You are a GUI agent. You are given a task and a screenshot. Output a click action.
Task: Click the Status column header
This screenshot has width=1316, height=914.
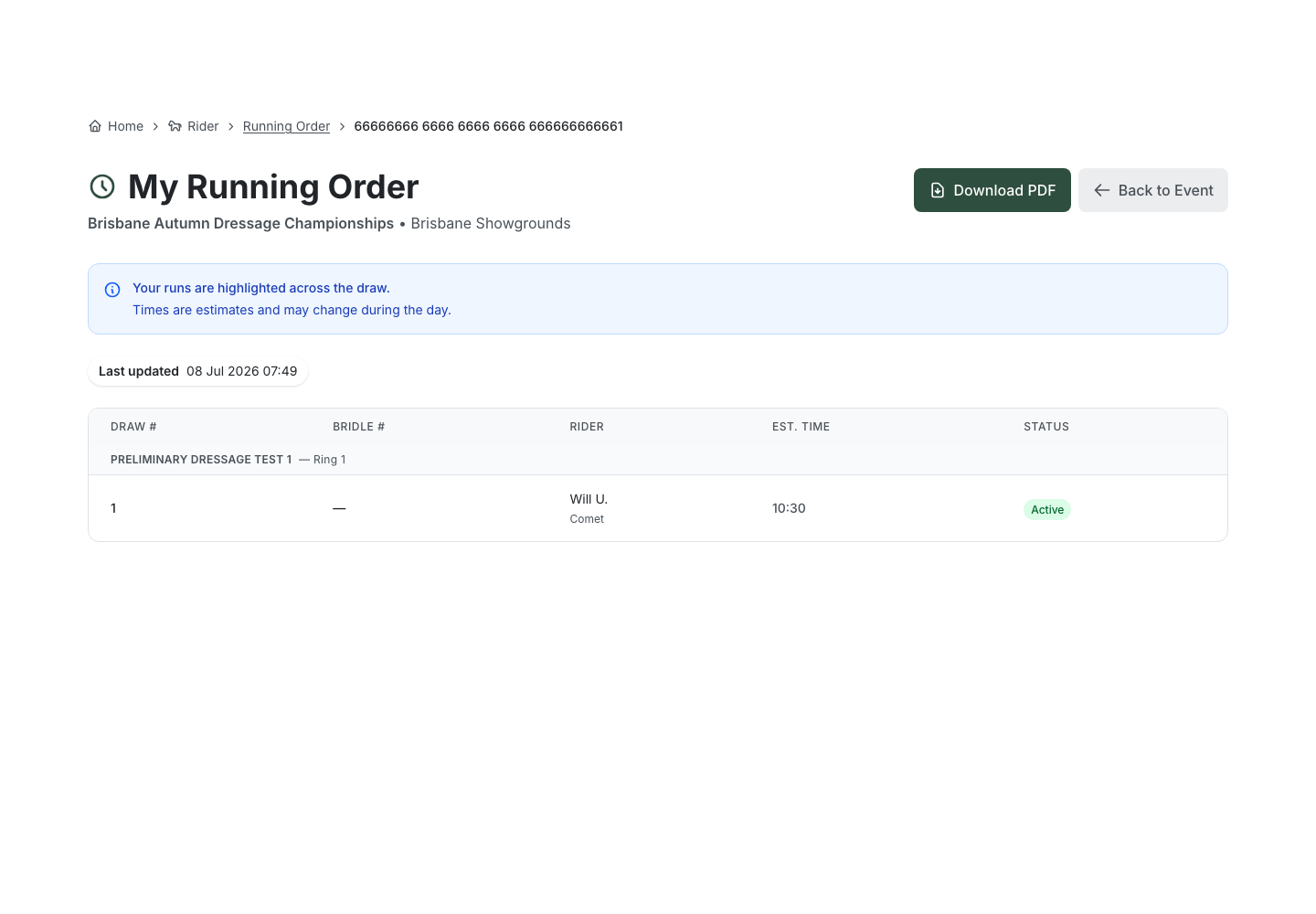[x=1046, y=427]
